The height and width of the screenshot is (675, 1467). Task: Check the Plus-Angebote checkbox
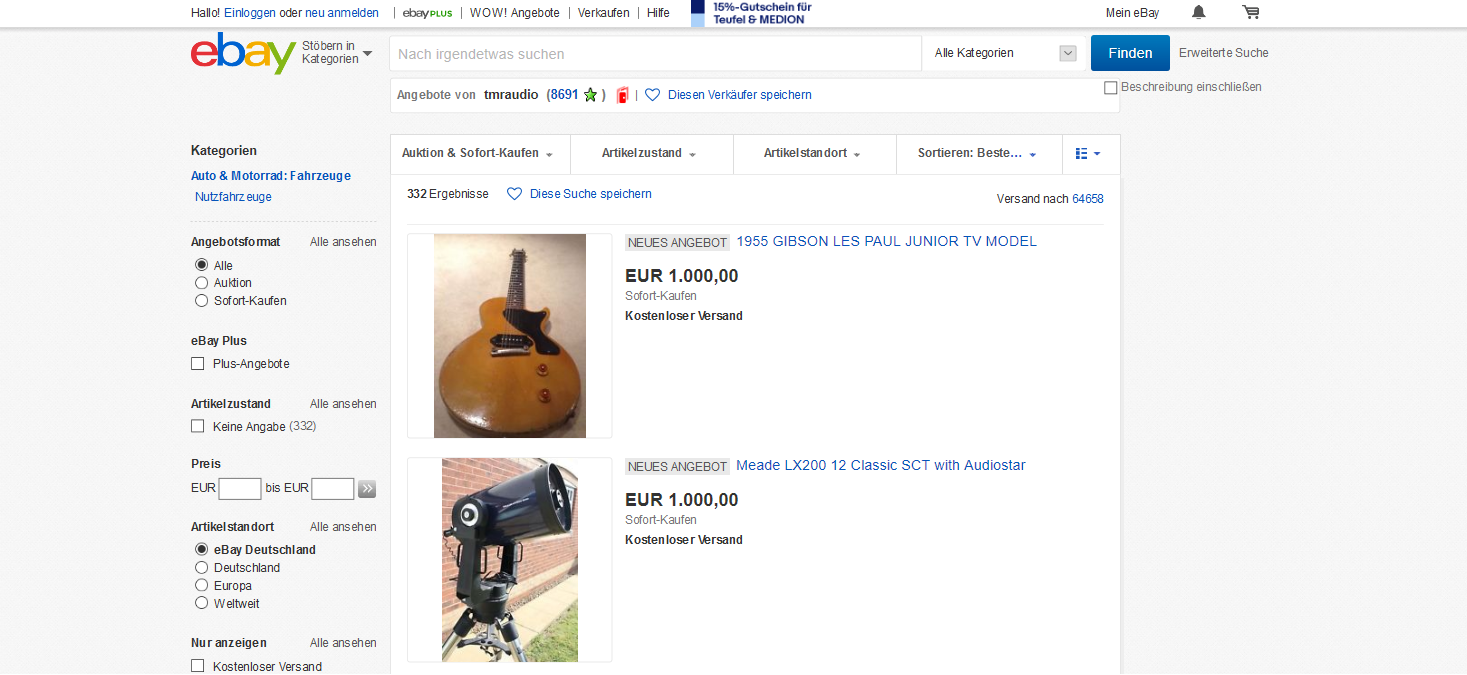coord(197,364)
